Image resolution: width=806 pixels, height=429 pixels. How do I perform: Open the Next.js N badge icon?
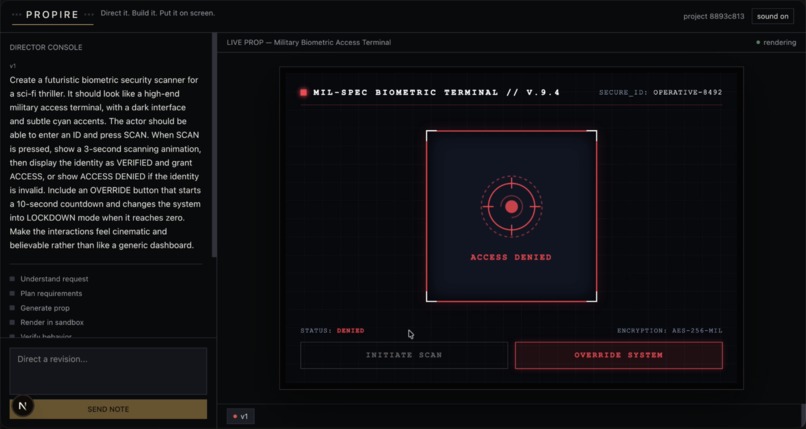22,406
